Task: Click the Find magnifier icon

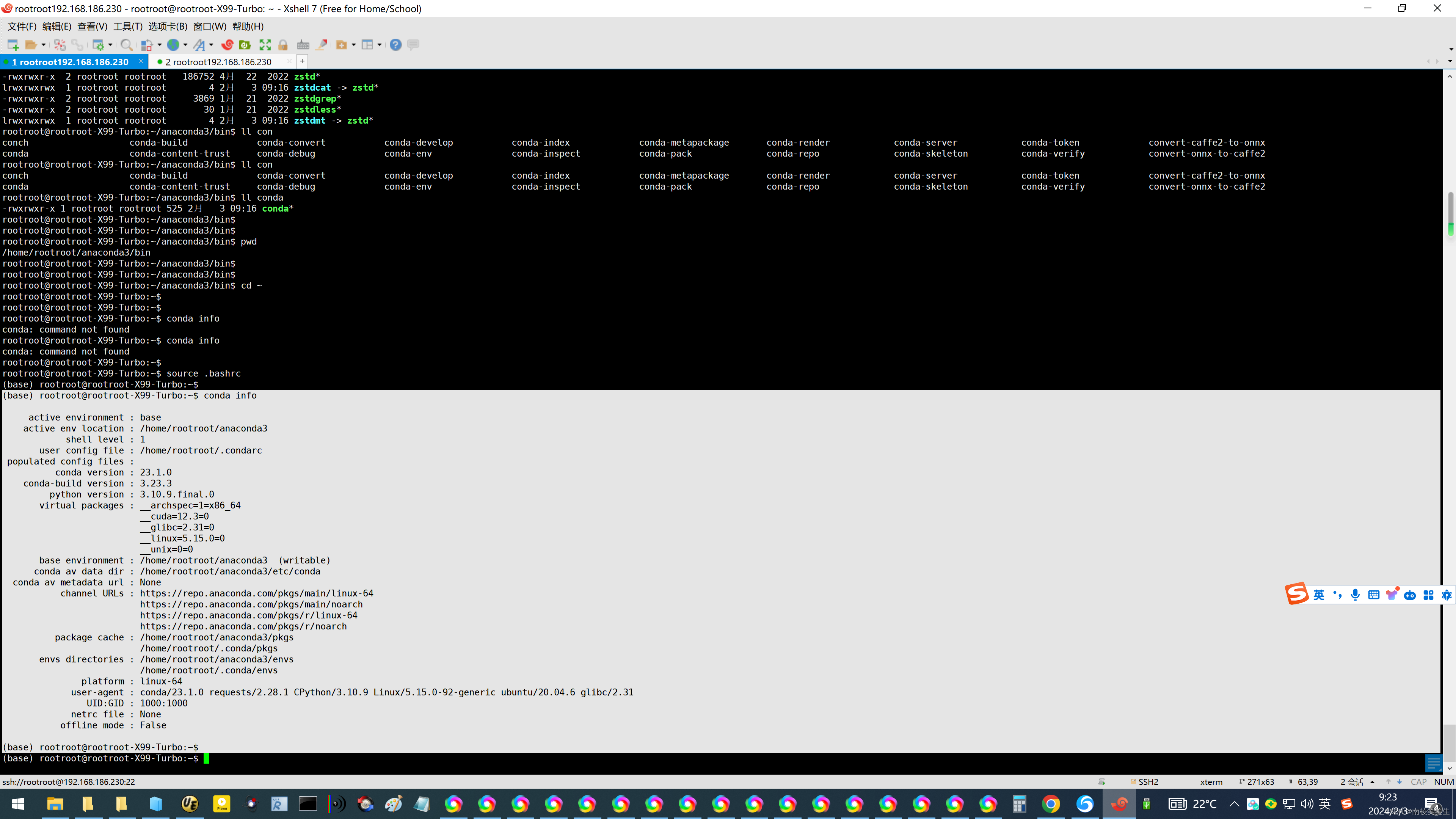Action: 127,45
